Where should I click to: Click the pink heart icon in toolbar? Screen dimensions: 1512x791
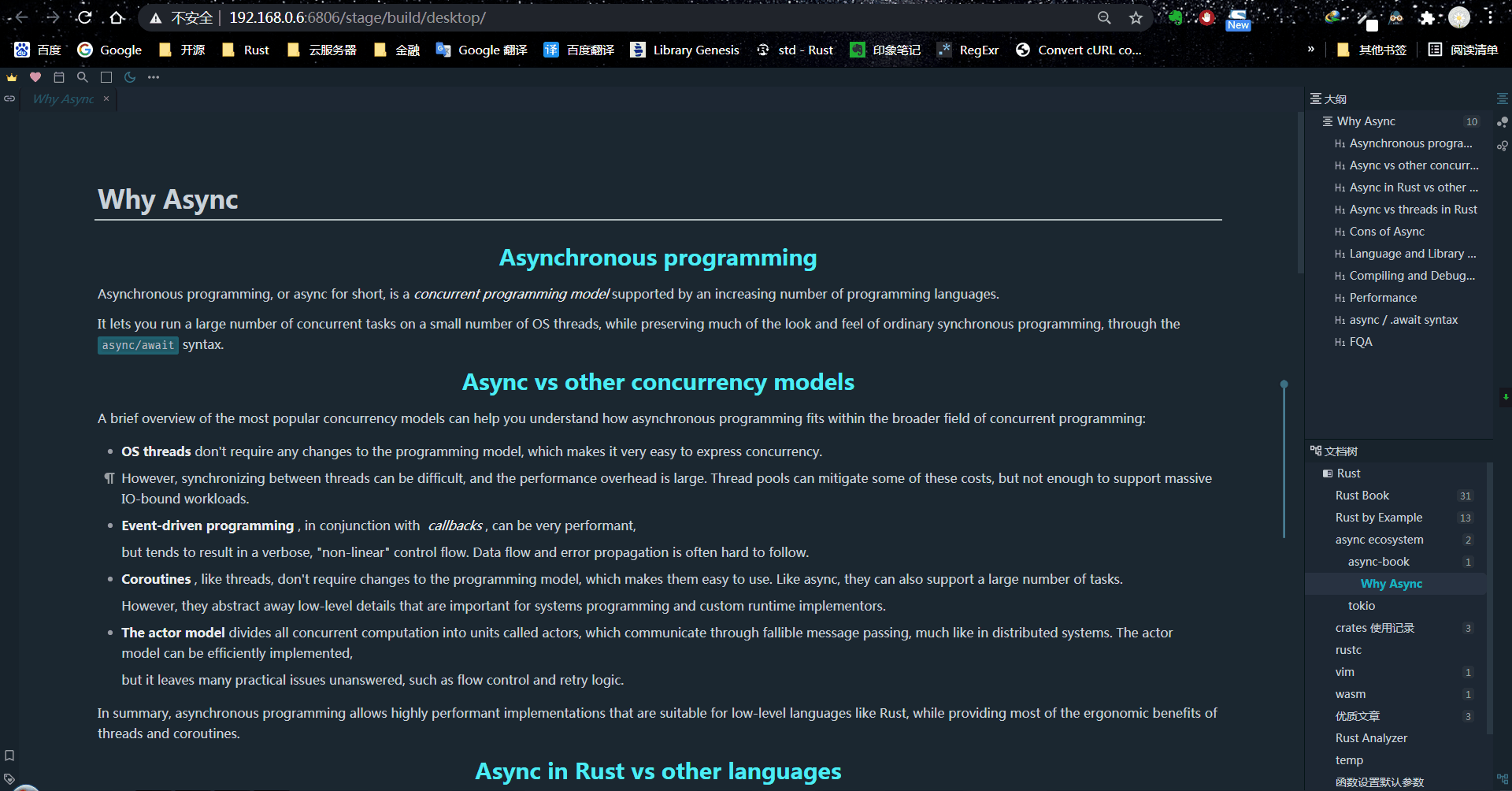35,77
